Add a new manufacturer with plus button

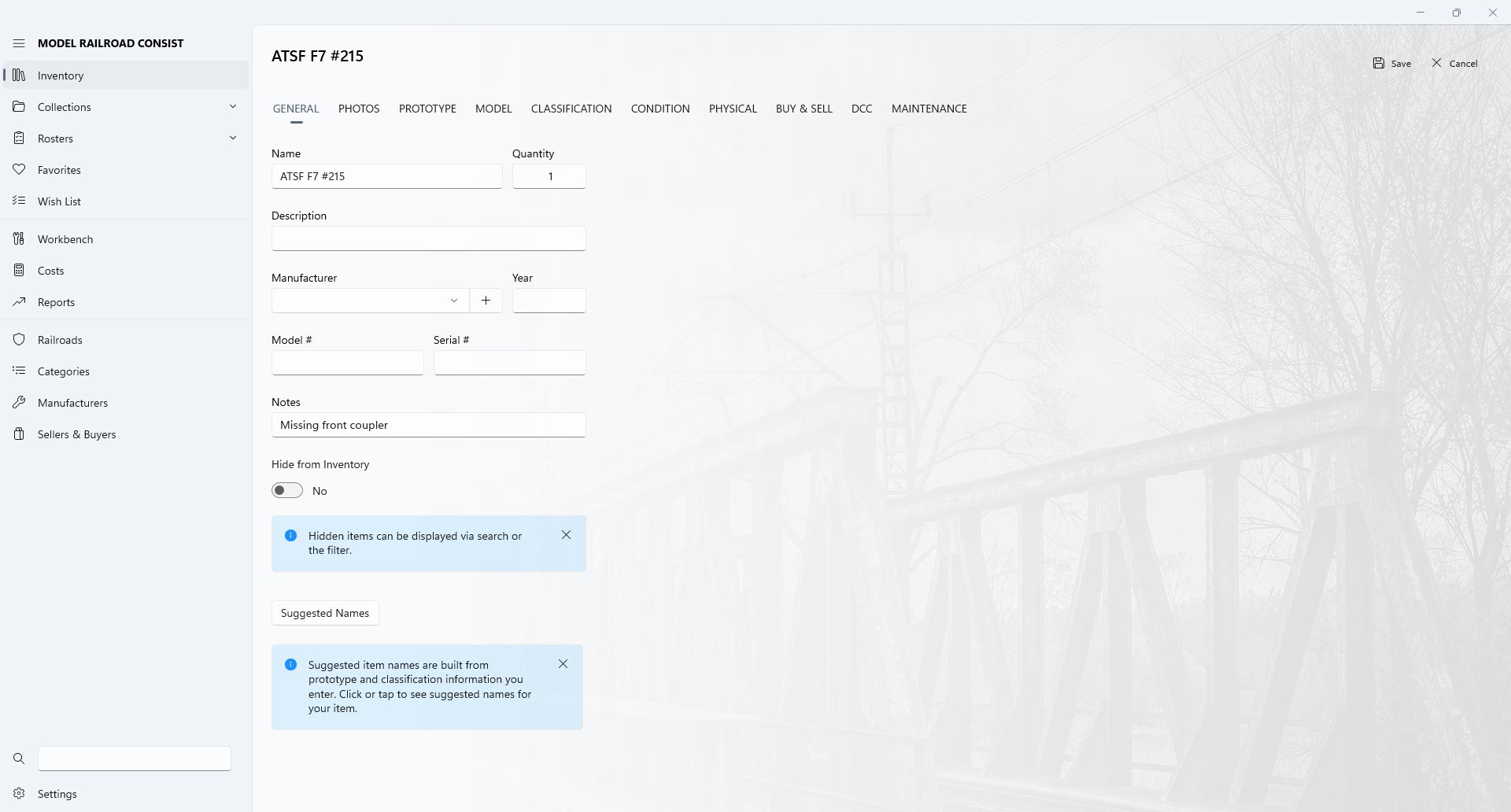(486, 301)
